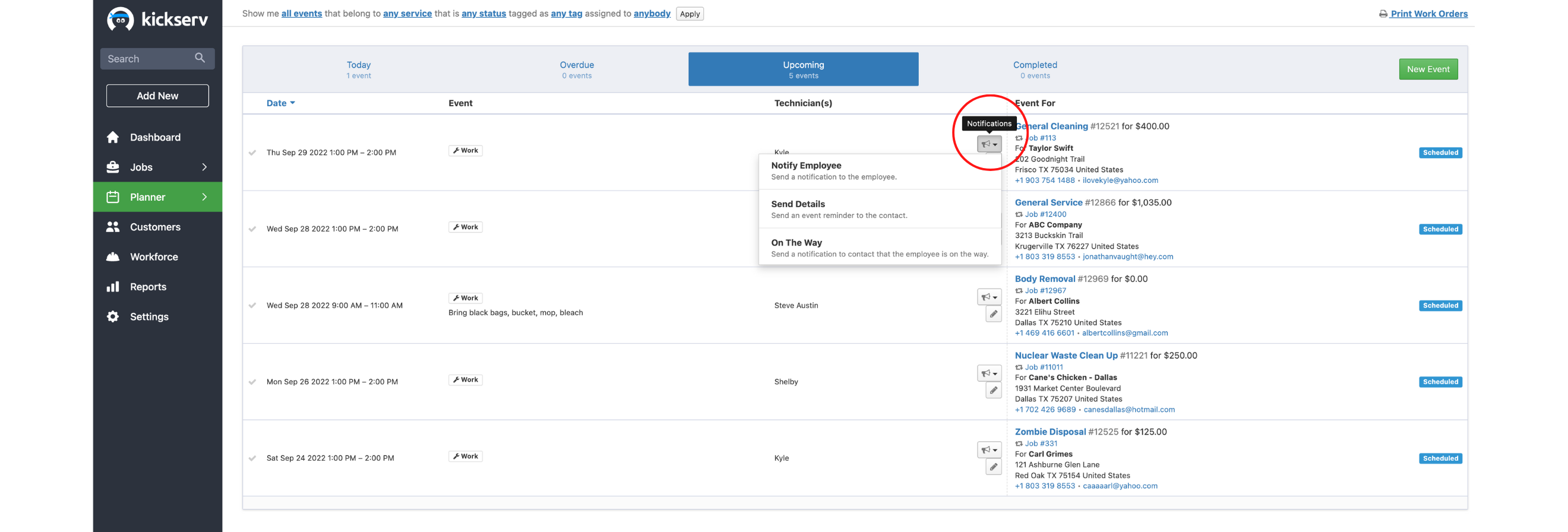1568x532 pixels.
Task: Click the green New Event button
Action: tap(1427, 69)
